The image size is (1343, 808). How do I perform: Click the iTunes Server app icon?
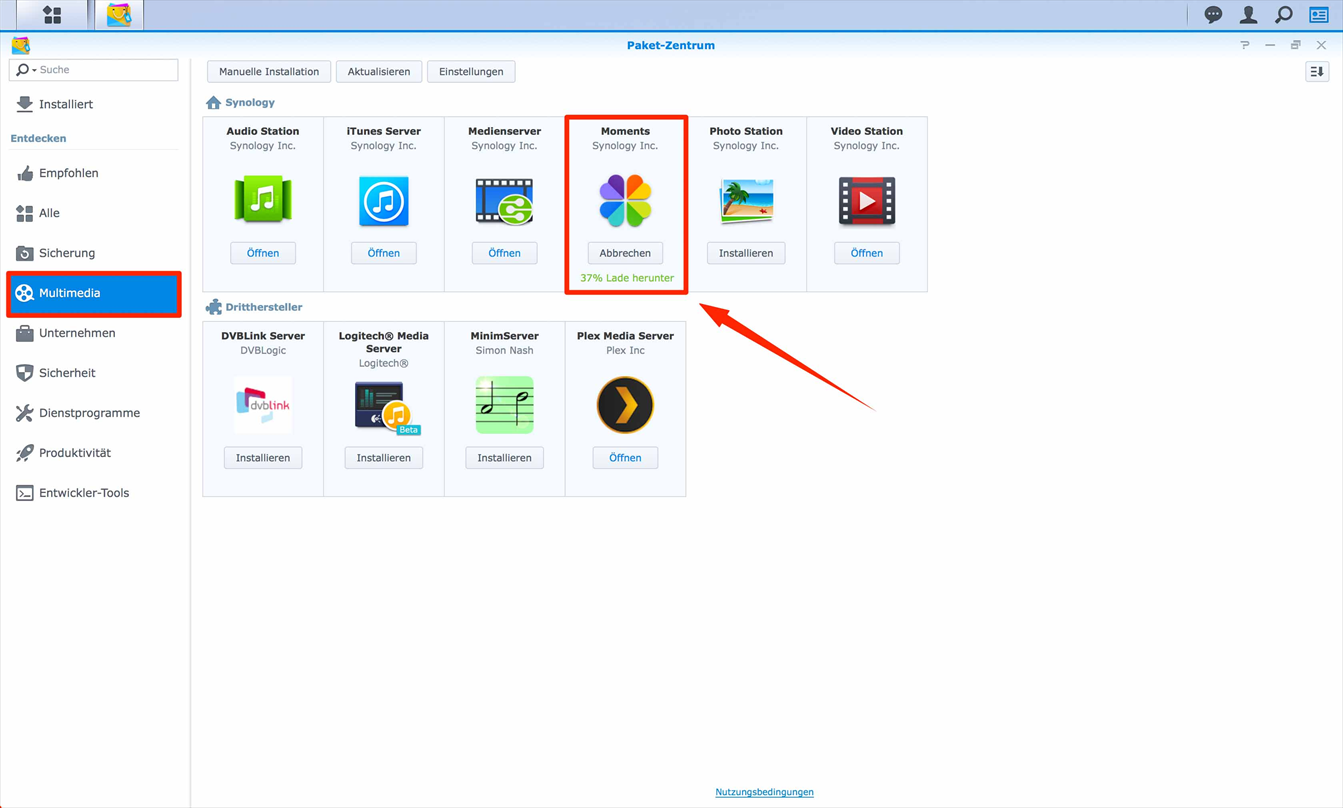click(x=384, y=201)
